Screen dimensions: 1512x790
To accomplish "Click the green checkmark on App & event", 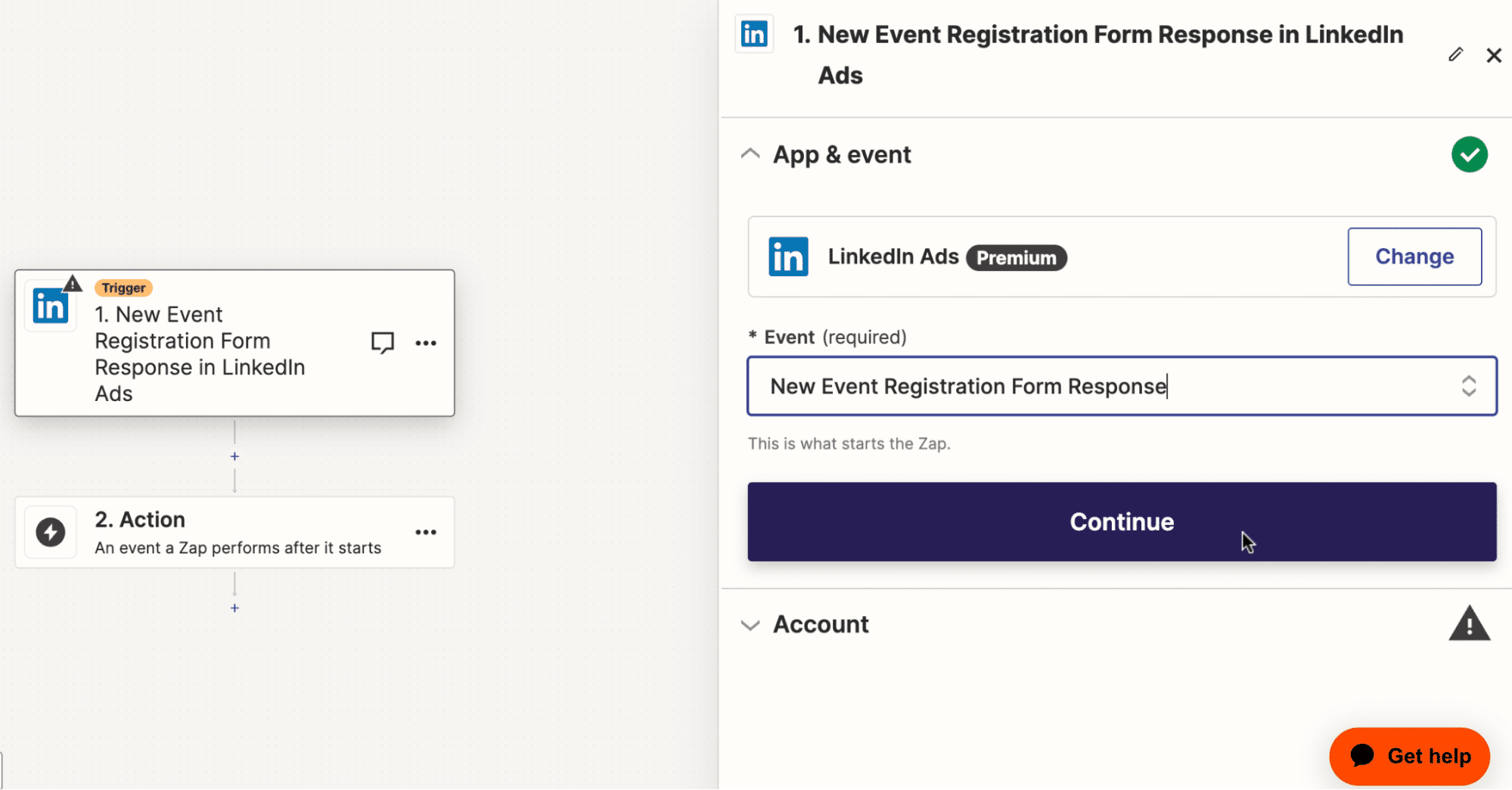I will tap(1470, 154).
